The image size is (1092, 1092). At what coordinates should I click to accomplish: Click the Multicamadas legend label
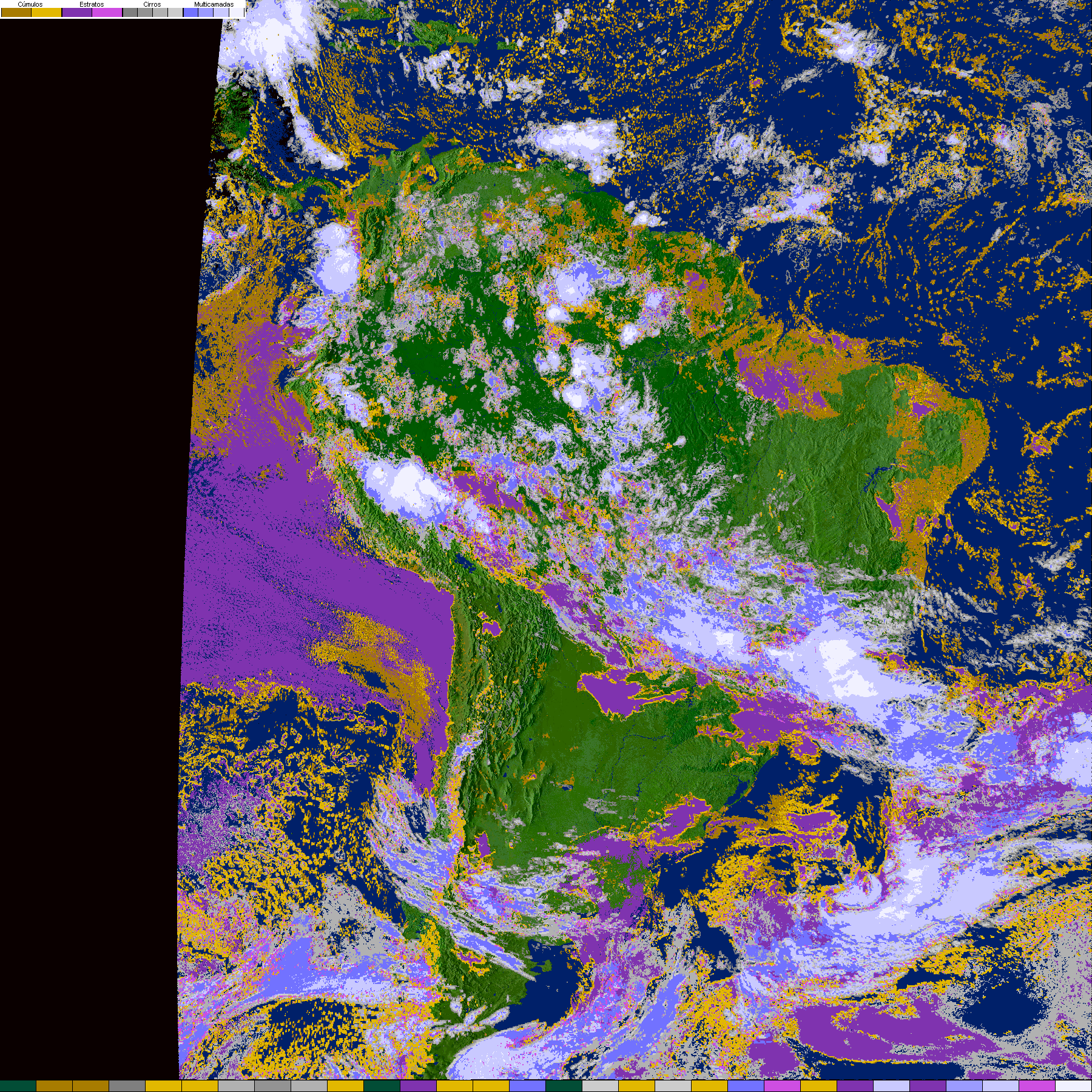tap(214, 4)
